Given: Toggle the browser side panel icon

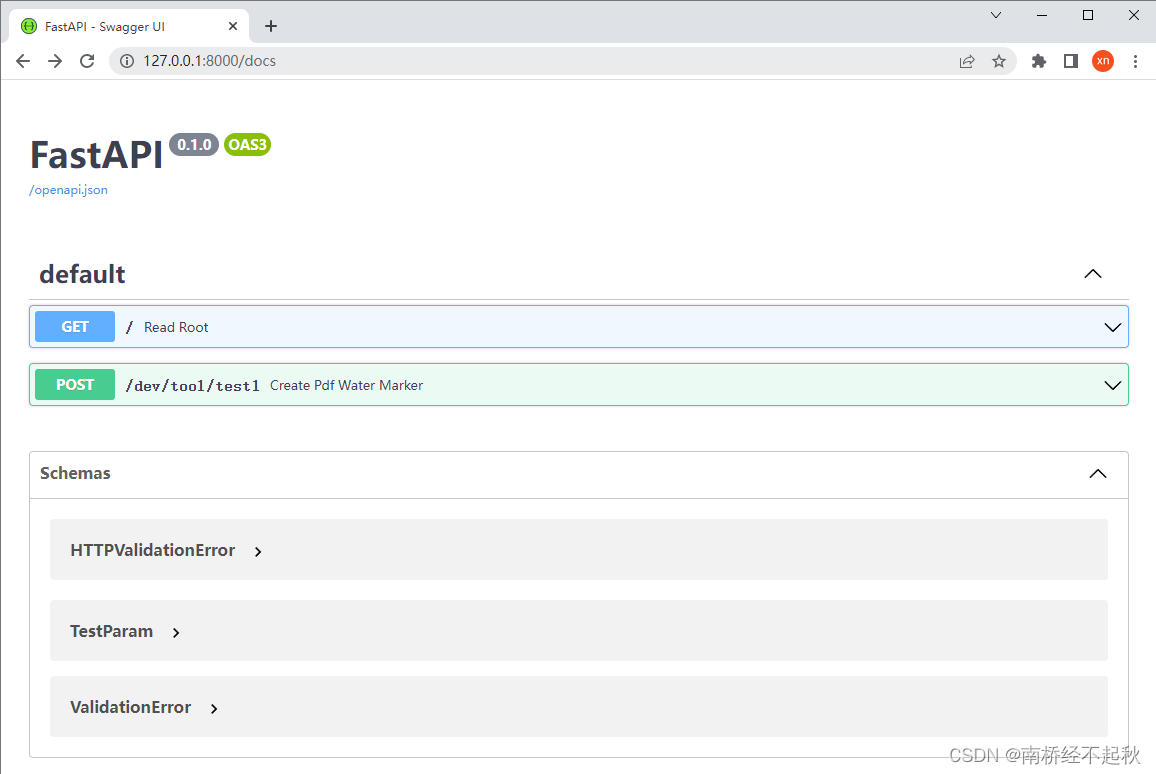Looking at the screenshot, I should click(x=1071, y=61).
